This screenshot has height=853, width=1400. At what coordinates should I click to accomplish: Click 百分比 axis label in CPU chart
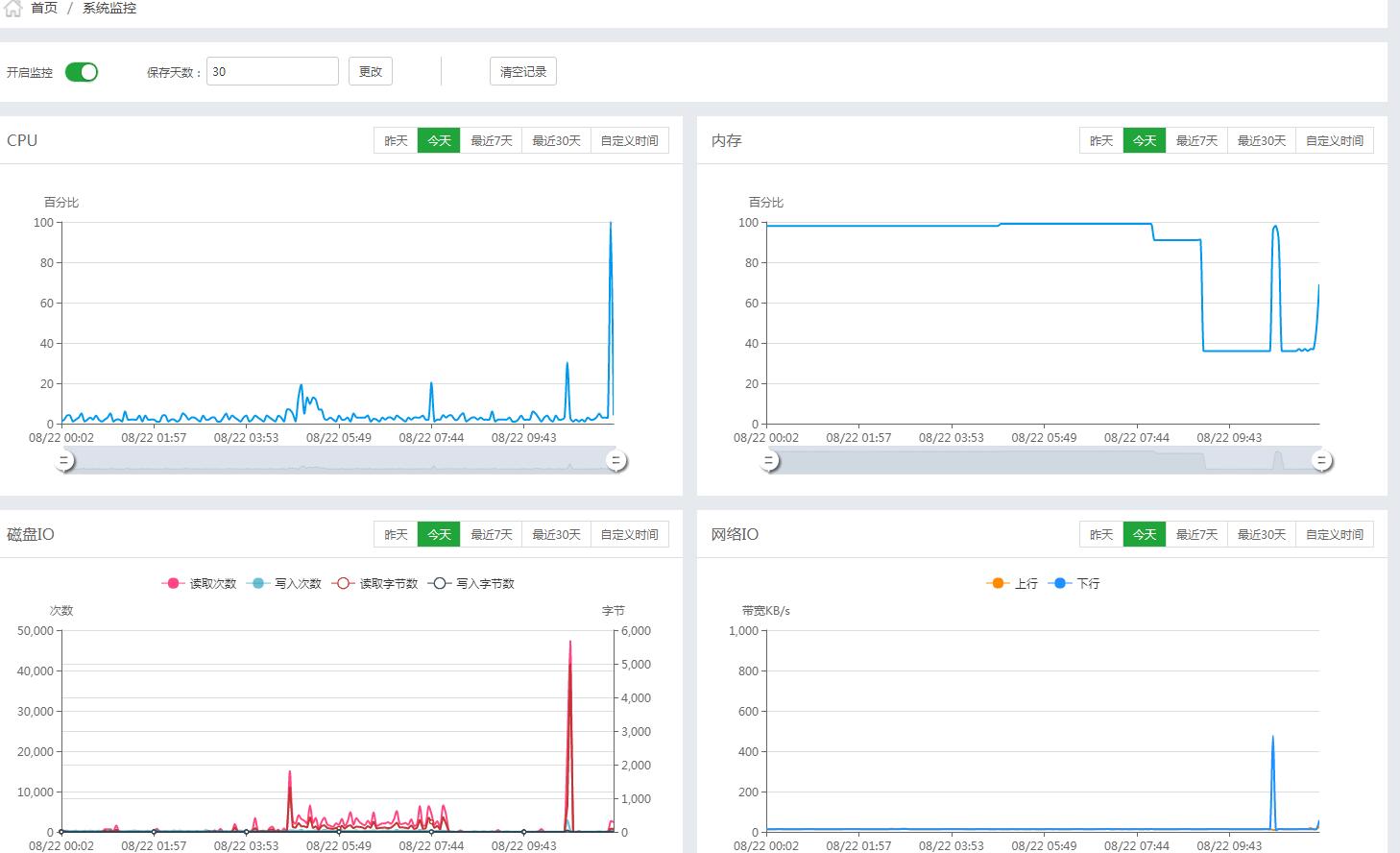pos(61,203)
